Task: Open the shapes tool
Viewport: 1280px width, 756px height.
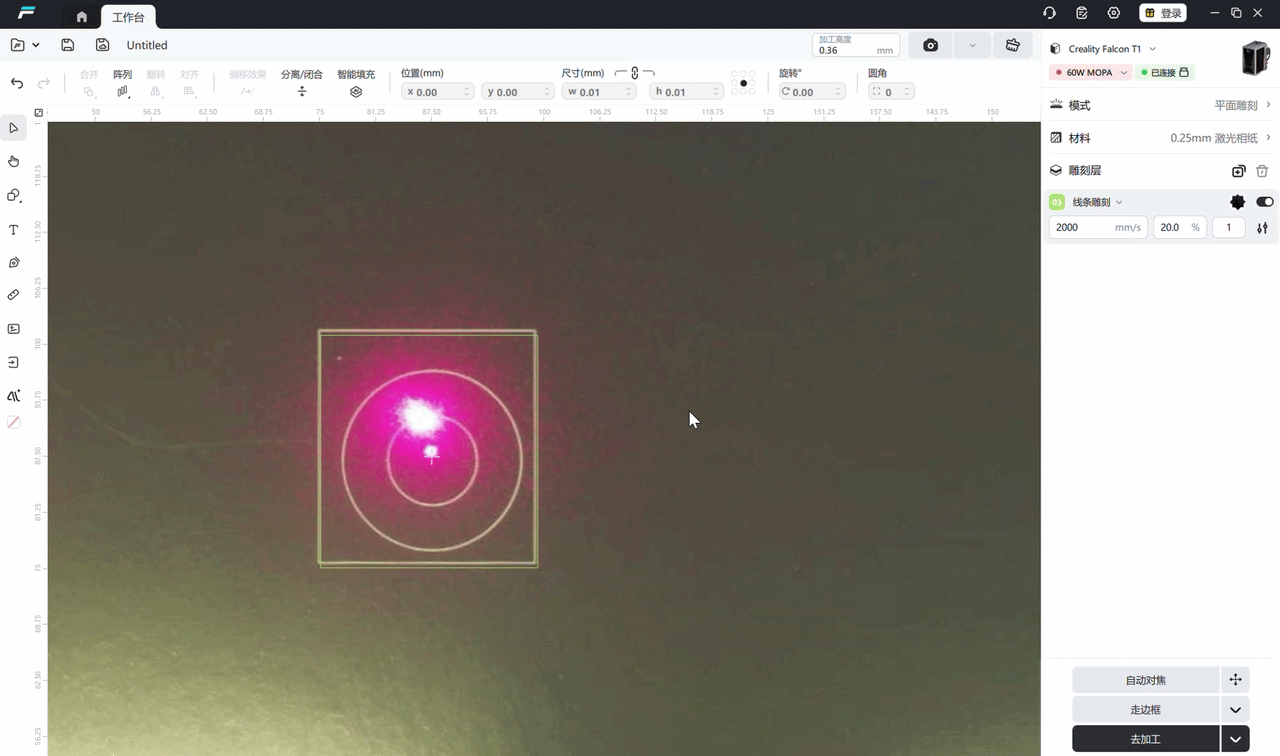Action: pyautogui.click(x=14, y=195)
